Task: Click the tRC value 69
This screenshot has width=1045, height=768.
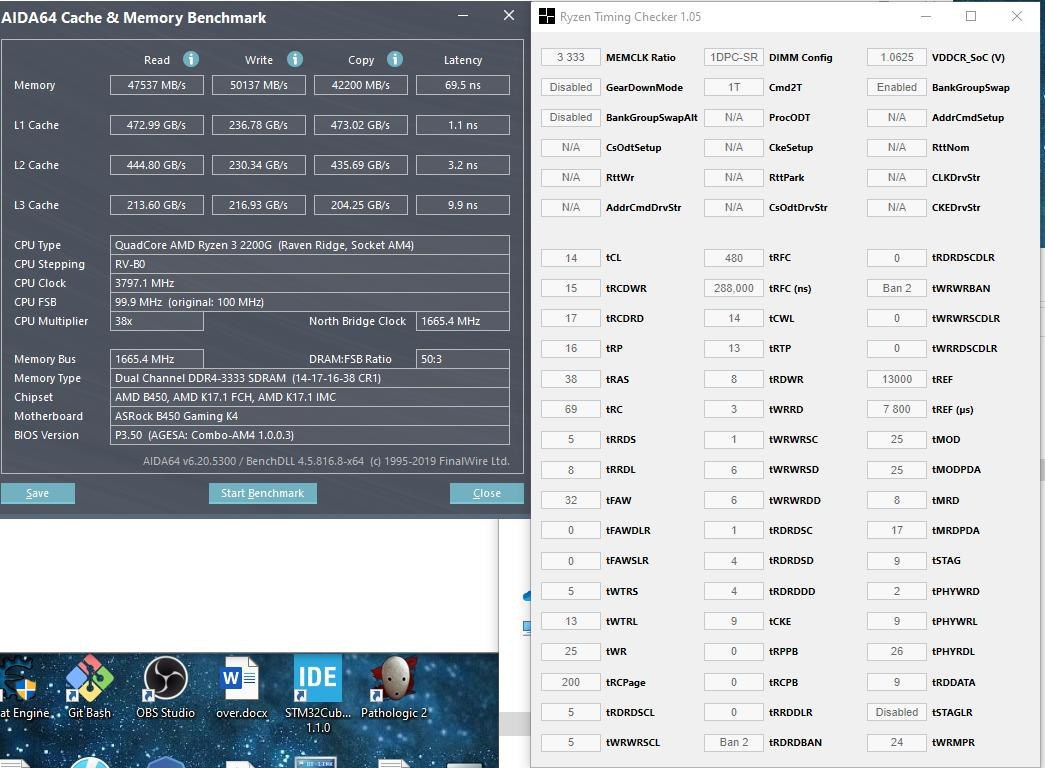Action: [570, 409]
